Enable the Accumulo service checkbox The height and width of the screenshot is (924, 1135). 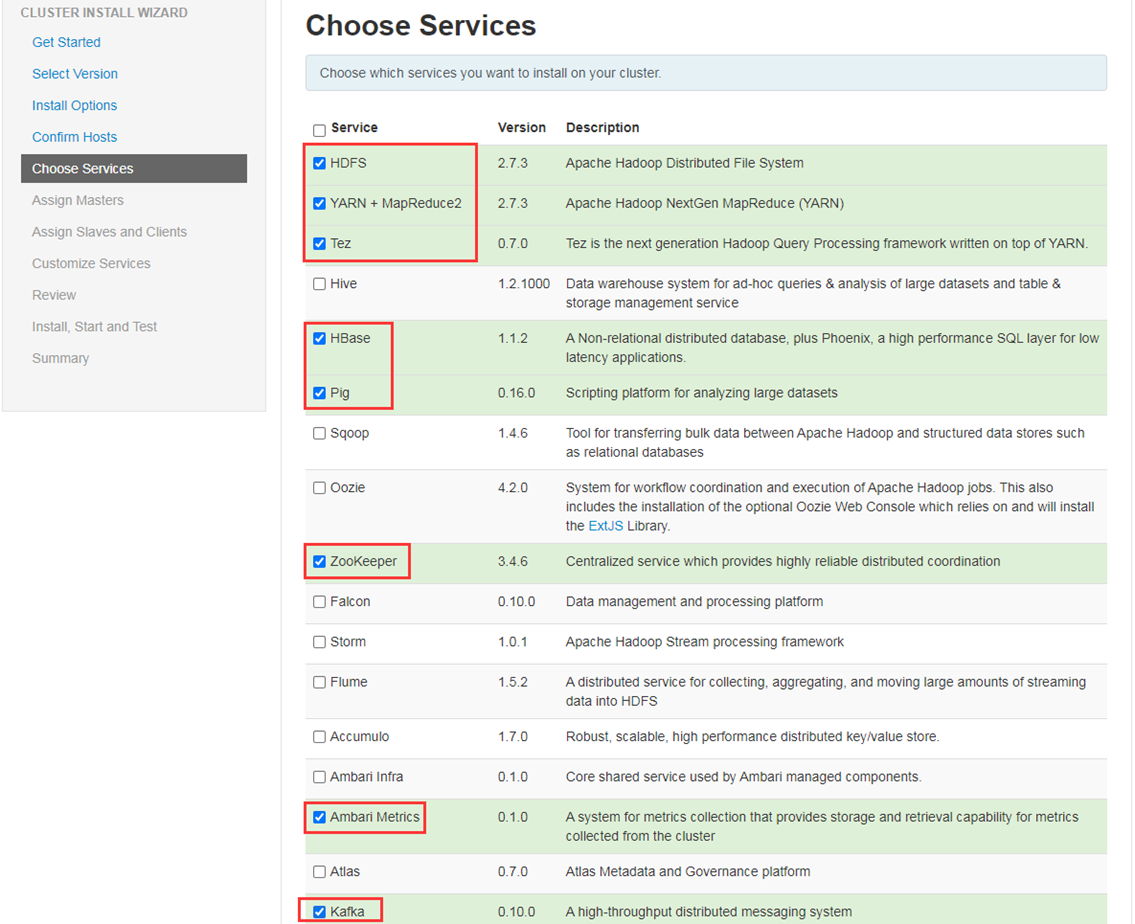(319, 737)
